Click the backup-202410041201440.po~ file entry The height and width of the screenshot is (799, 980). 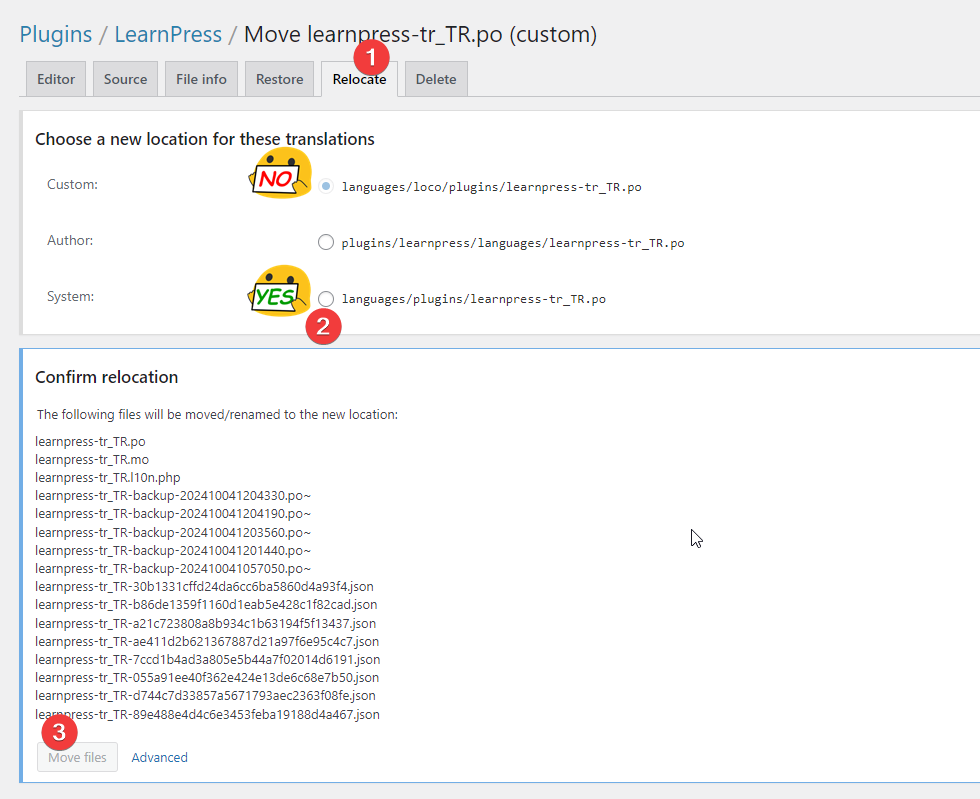pos(173,551)
